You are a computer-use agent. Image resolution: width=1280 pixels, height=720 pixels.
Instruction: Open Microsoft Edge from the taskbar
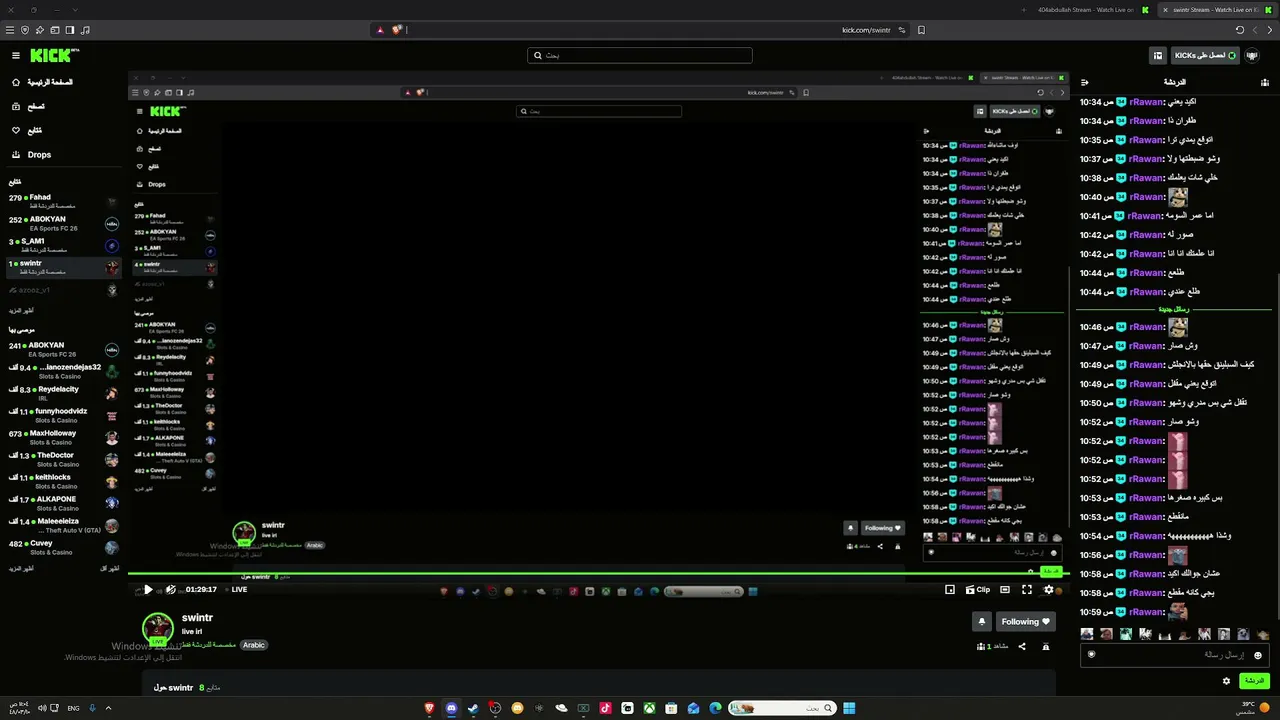tap(715, 708)
